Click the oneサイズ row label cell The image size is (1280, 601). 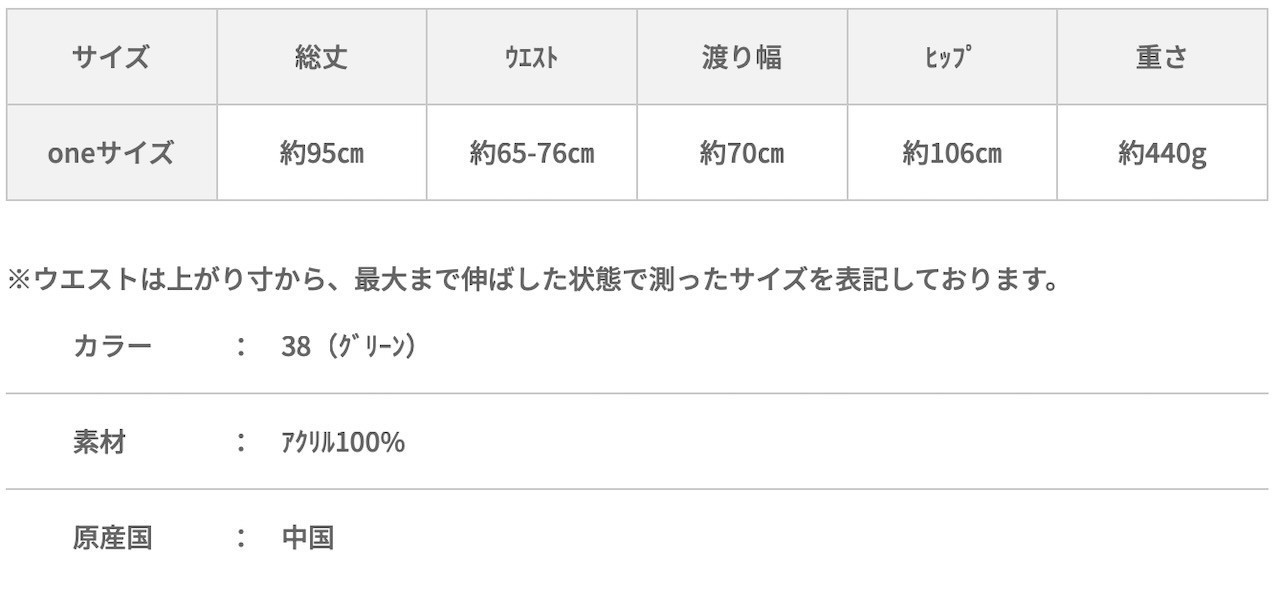111,153
